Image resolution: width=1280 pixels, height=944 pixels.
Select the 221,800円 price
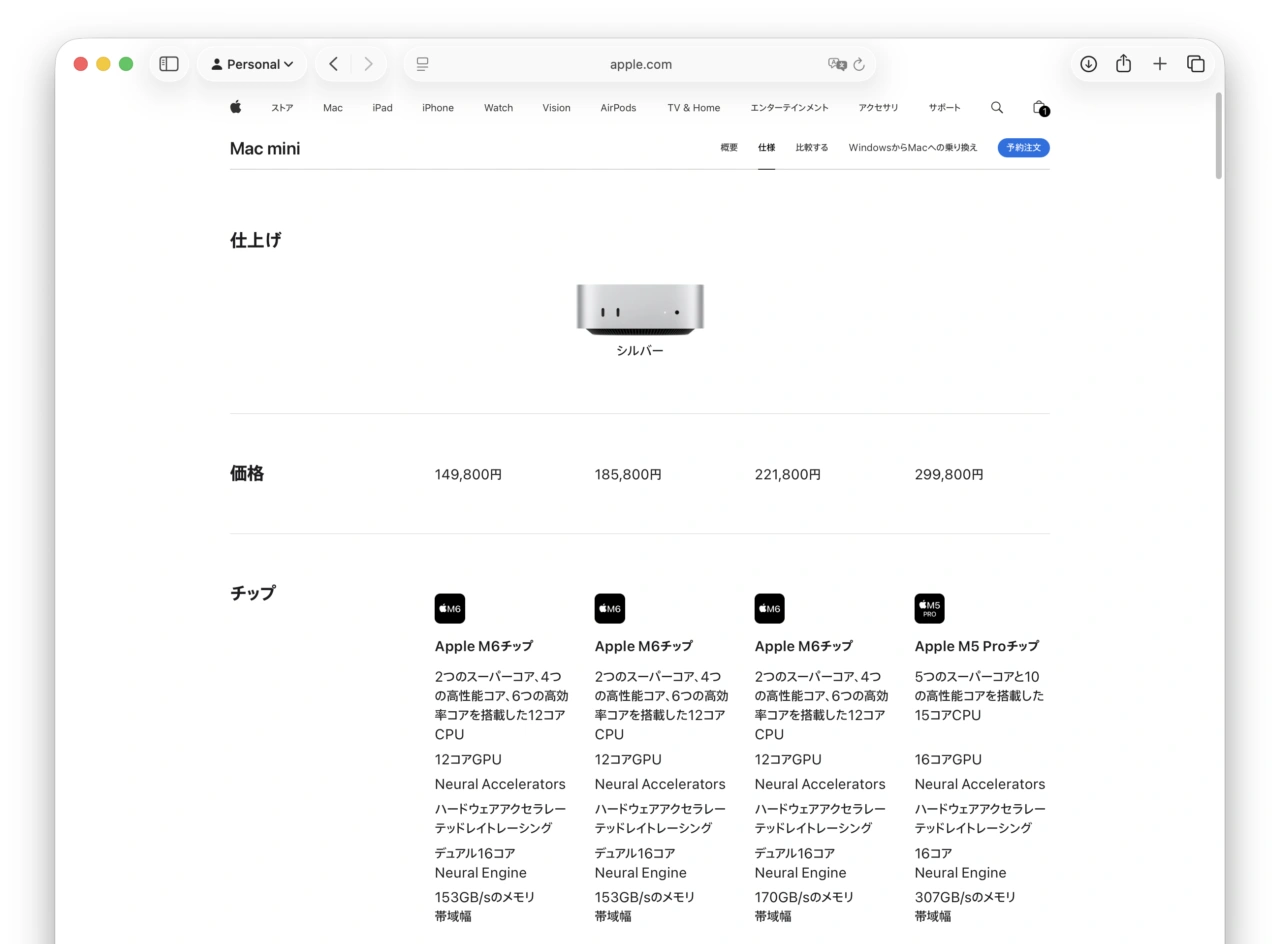click(x=788, y=474)
